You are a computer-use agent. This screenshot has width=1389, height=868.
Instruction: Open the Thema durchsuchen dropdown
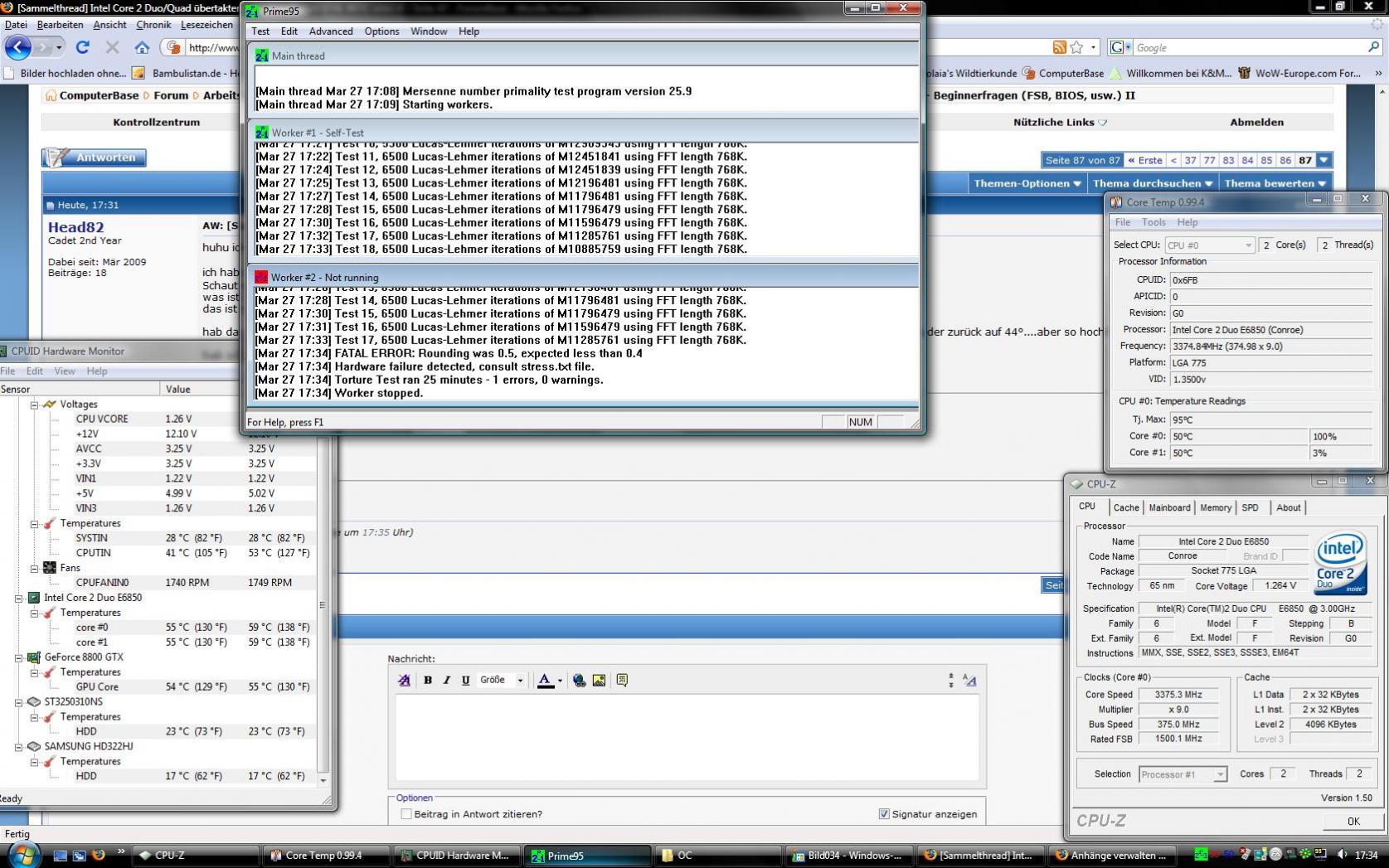[x=1153, y=183]
